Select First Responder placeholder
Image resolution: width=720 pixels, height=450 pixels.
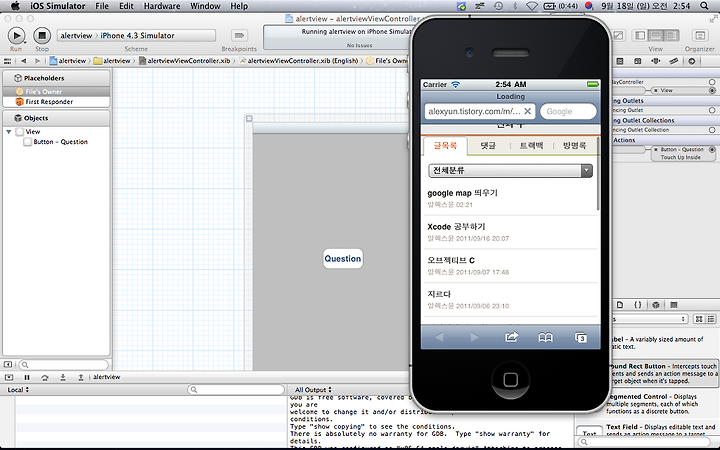(56, 101)
